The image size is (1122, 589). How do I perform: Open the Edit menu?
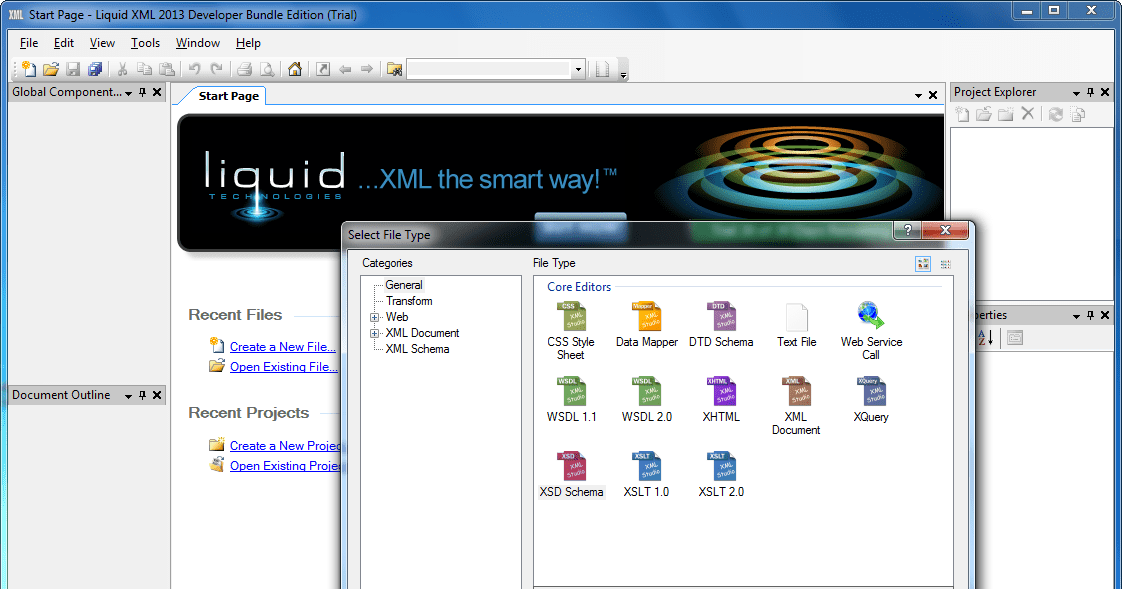(64, 43)
